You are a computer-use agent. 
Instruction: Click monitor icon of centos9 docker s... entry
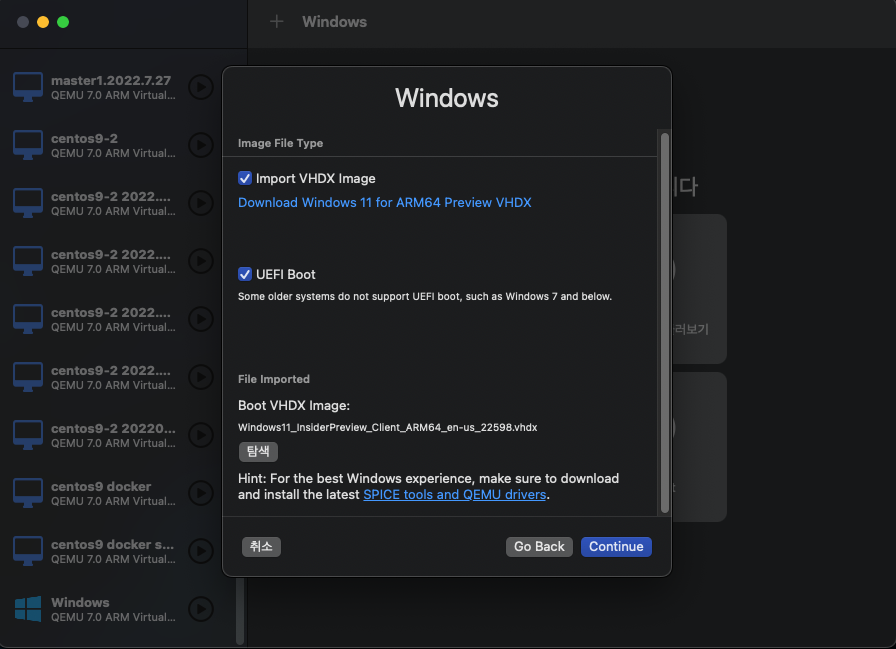point(27,551)
